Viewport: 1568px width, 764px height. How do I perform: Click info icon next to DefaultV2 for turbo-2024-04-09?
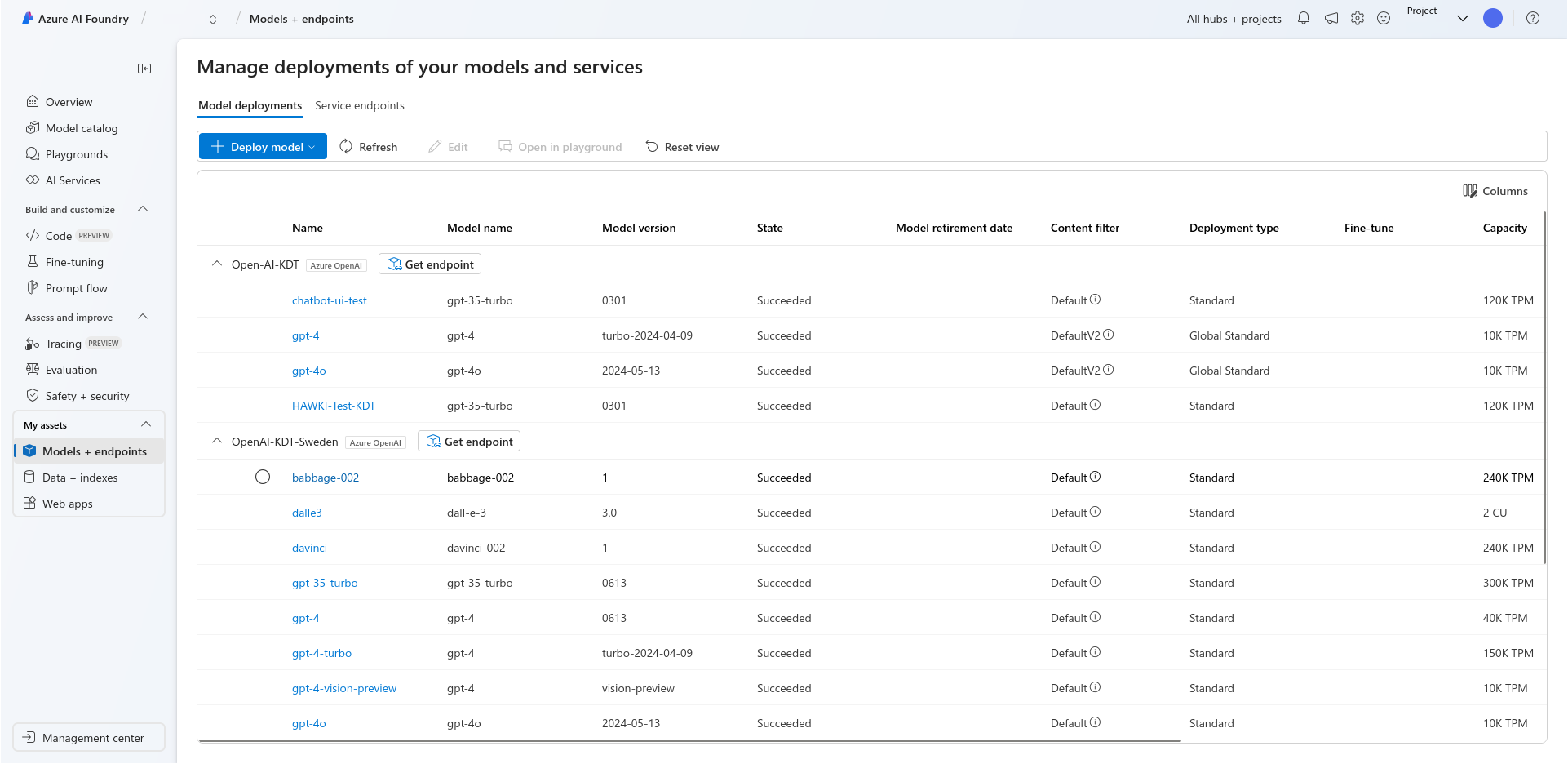pos(1109,335)
